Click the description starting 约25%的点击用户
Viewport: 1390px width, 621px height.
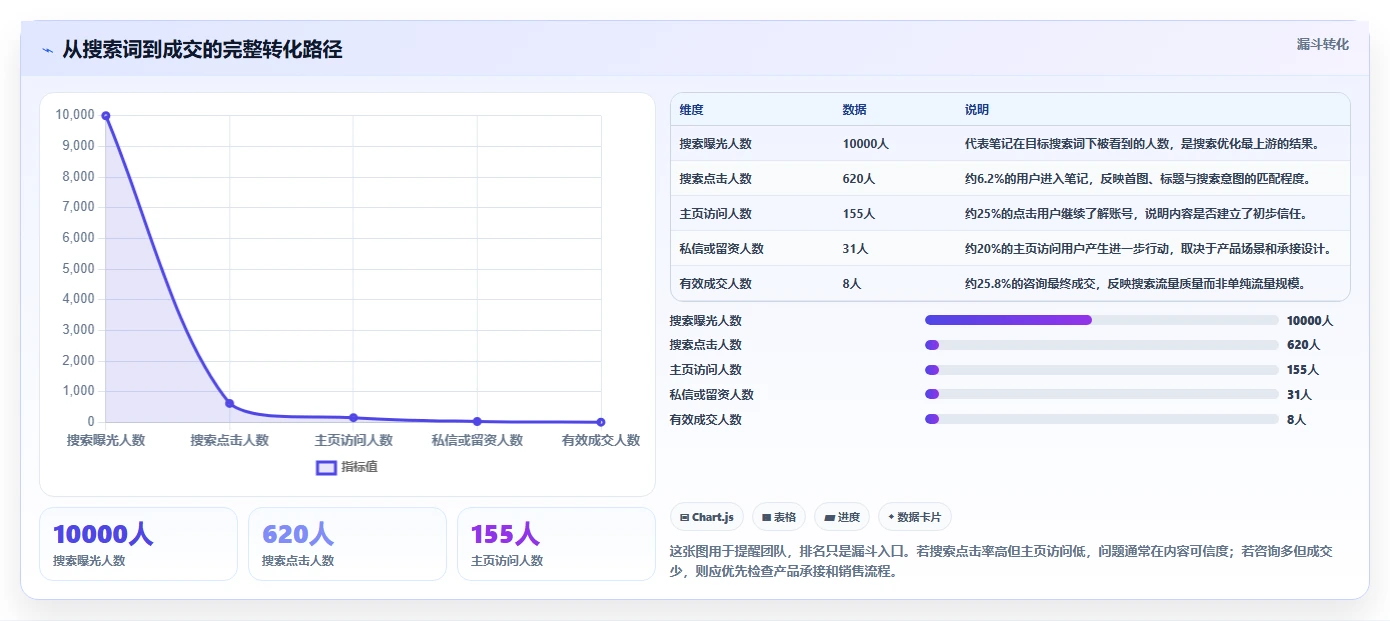click(1136, 214)
